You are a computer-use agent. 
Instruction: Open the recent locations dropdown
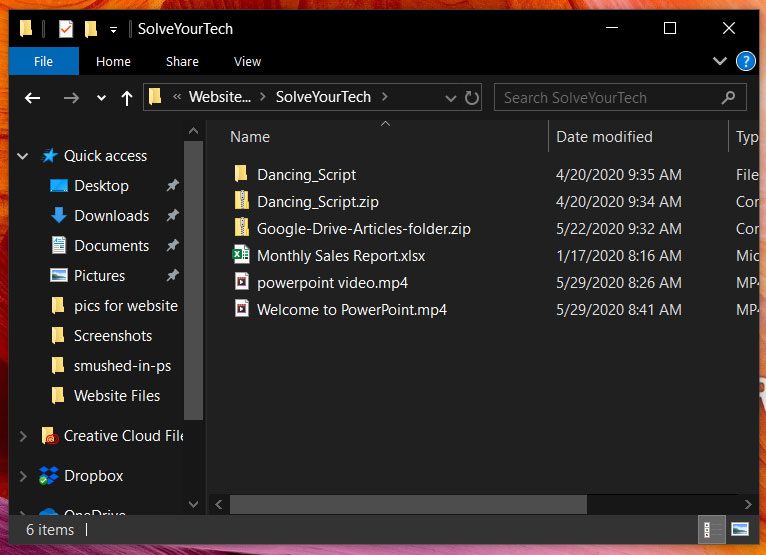point(101,98)
